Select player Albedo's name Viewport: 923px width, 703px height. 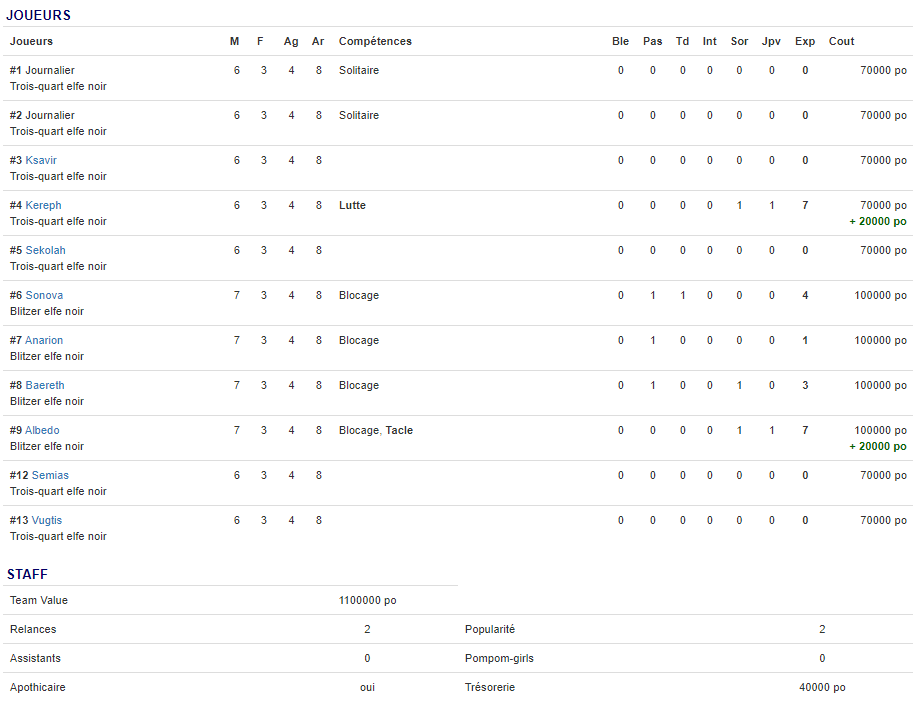click(42, 430)
